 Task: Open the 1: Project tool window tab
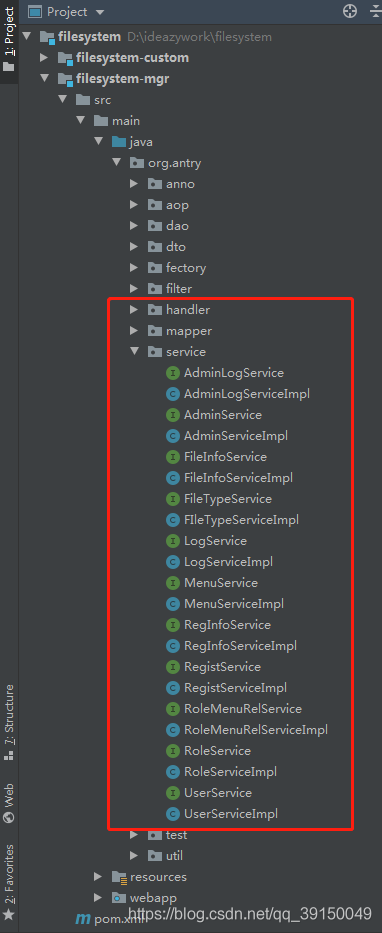tap(9, 39)
